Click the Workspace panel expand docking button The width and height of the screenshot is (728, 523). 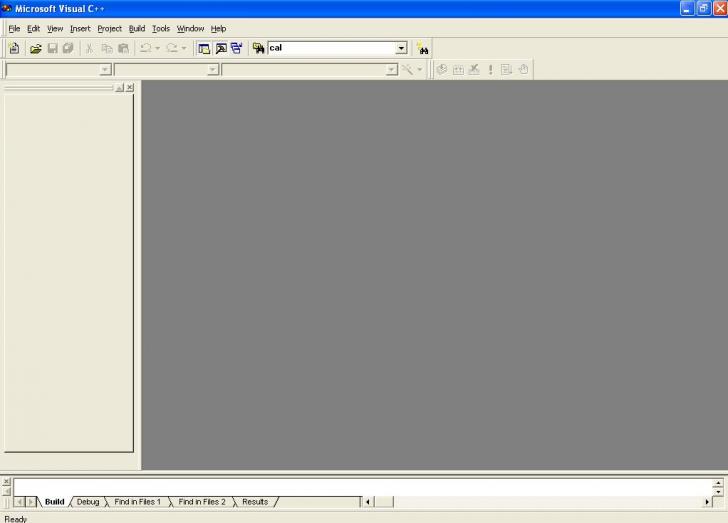coord(119,87)
